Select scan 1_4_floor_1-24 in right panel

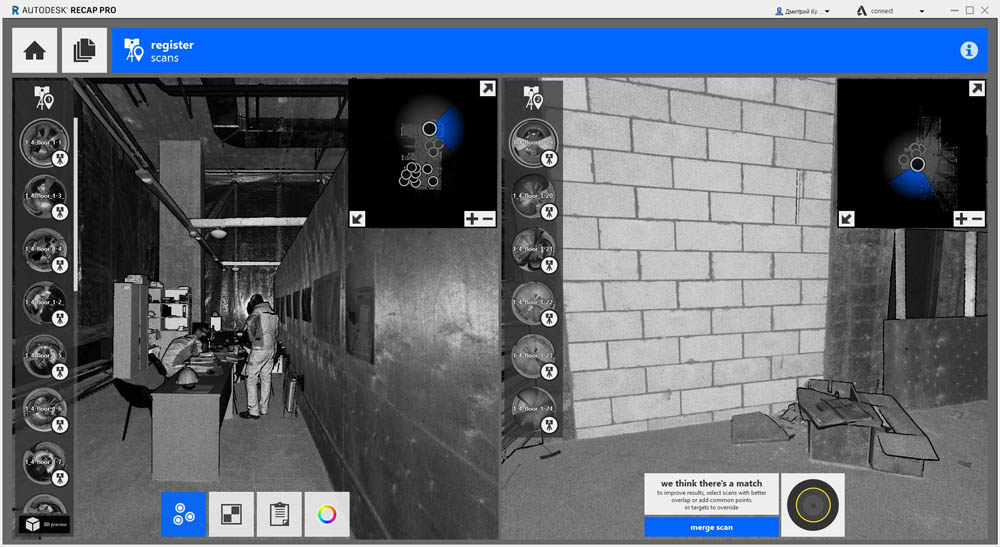[x=533, y=409]
